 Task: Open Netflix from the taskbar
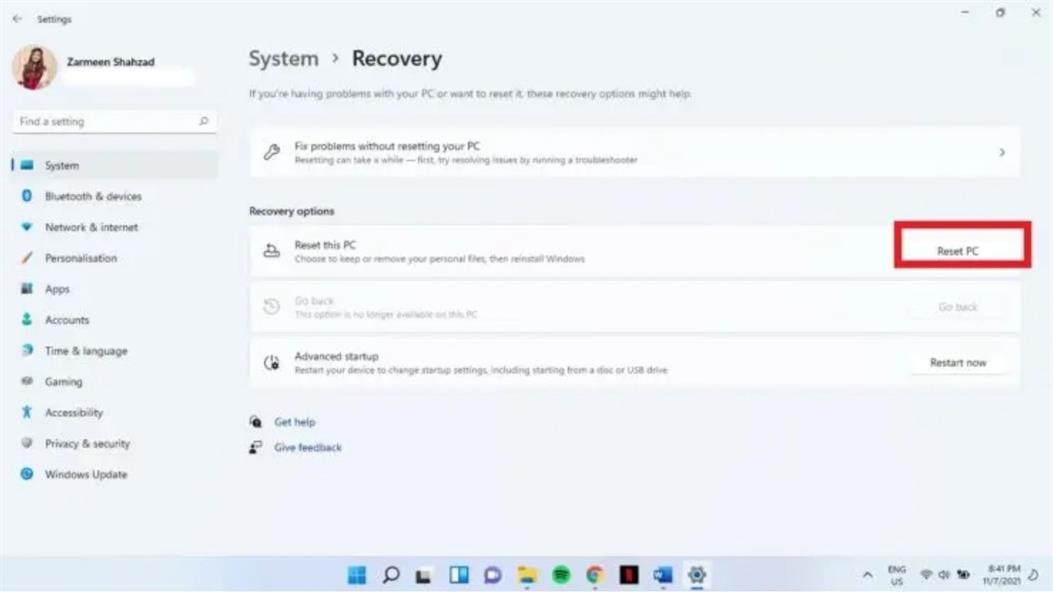[x=629, y=575]
